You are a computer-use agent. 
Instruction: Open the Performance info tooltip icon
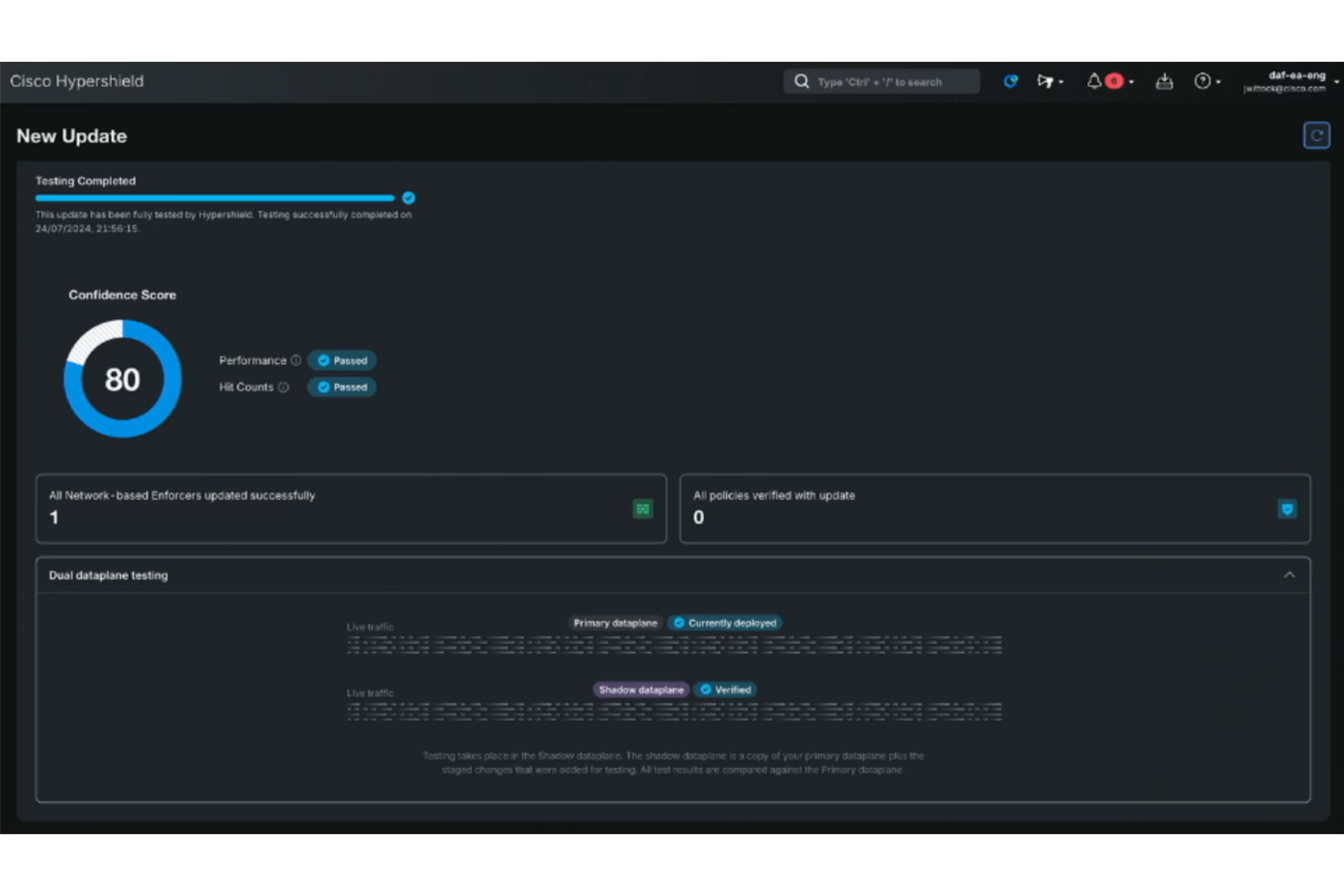click(297, 360)
